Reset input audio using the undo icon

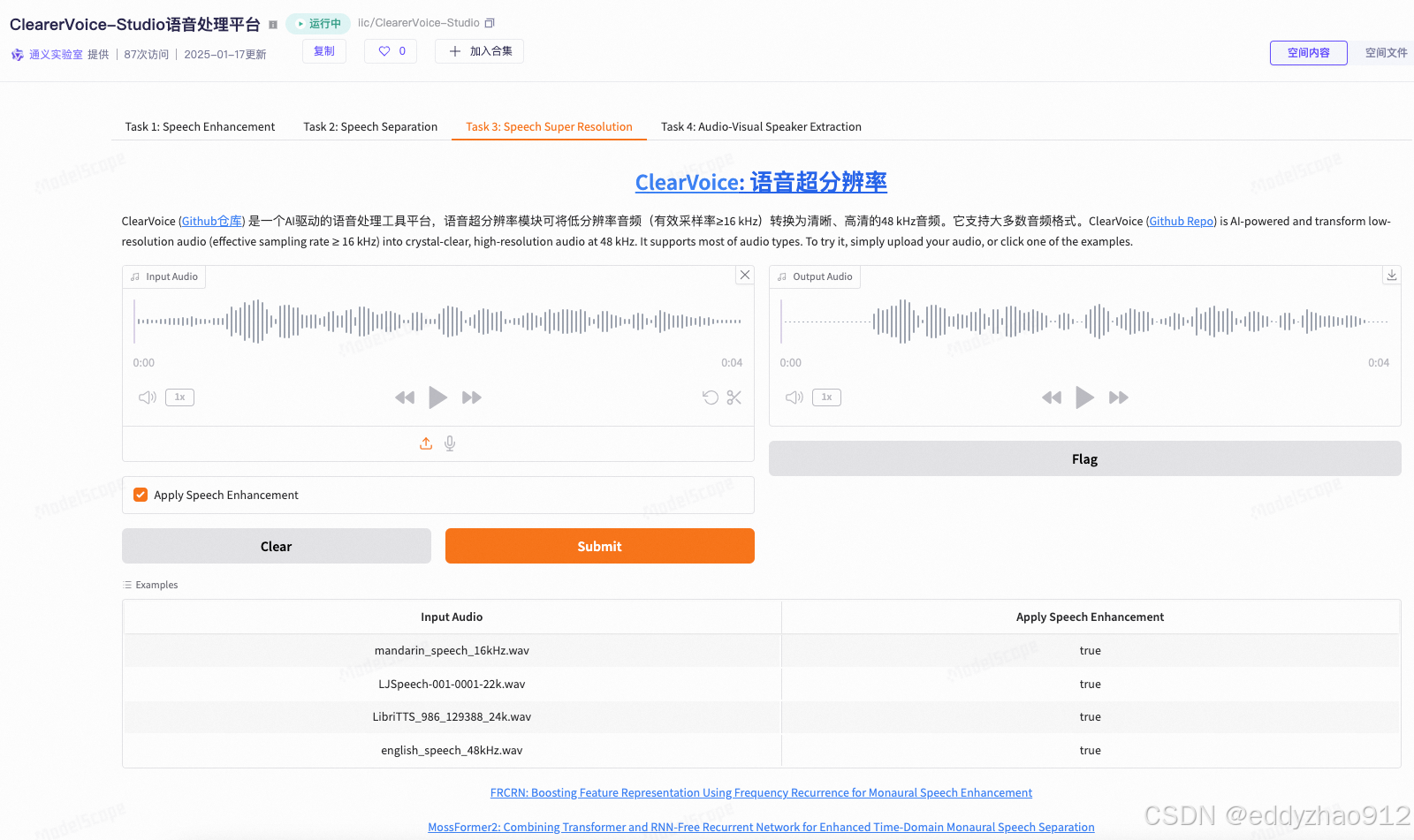[710, 397]
